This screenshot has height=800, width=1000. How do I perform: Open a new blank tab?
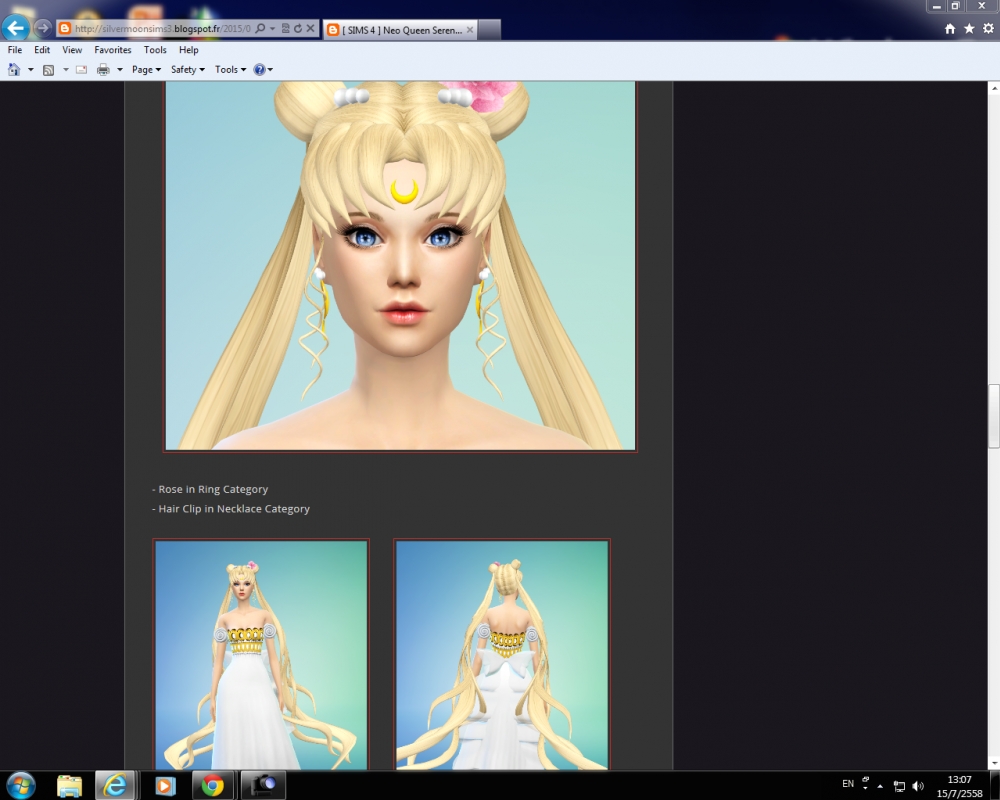click(489, 30)
